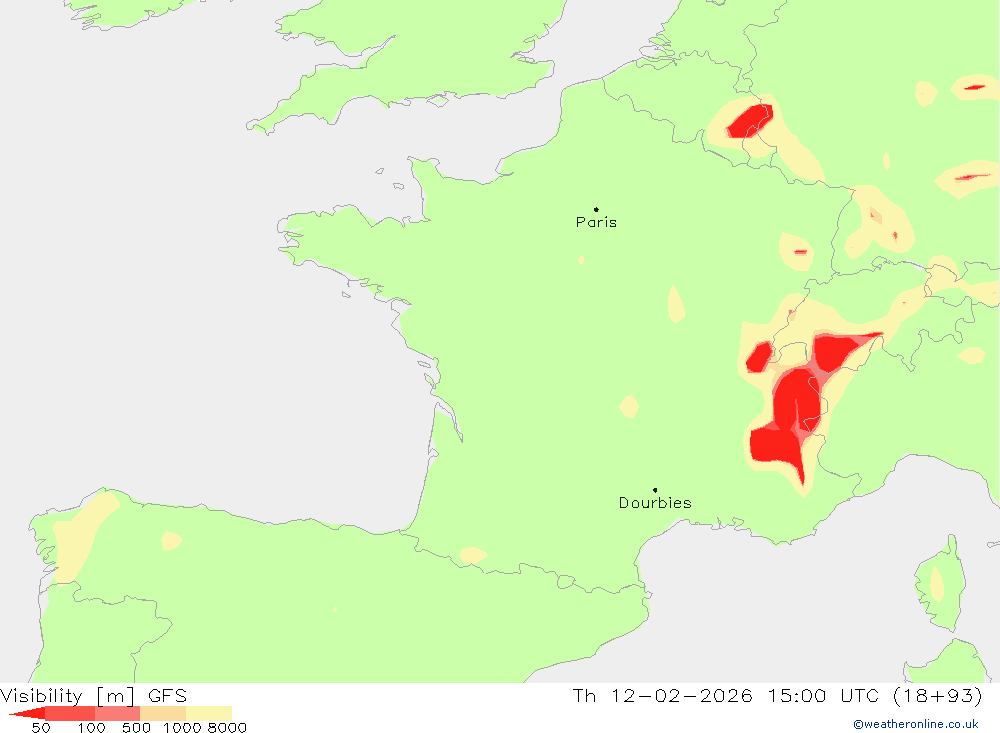Pick the 500–1000 m orange legend swatch

click(x=163, y=713)
